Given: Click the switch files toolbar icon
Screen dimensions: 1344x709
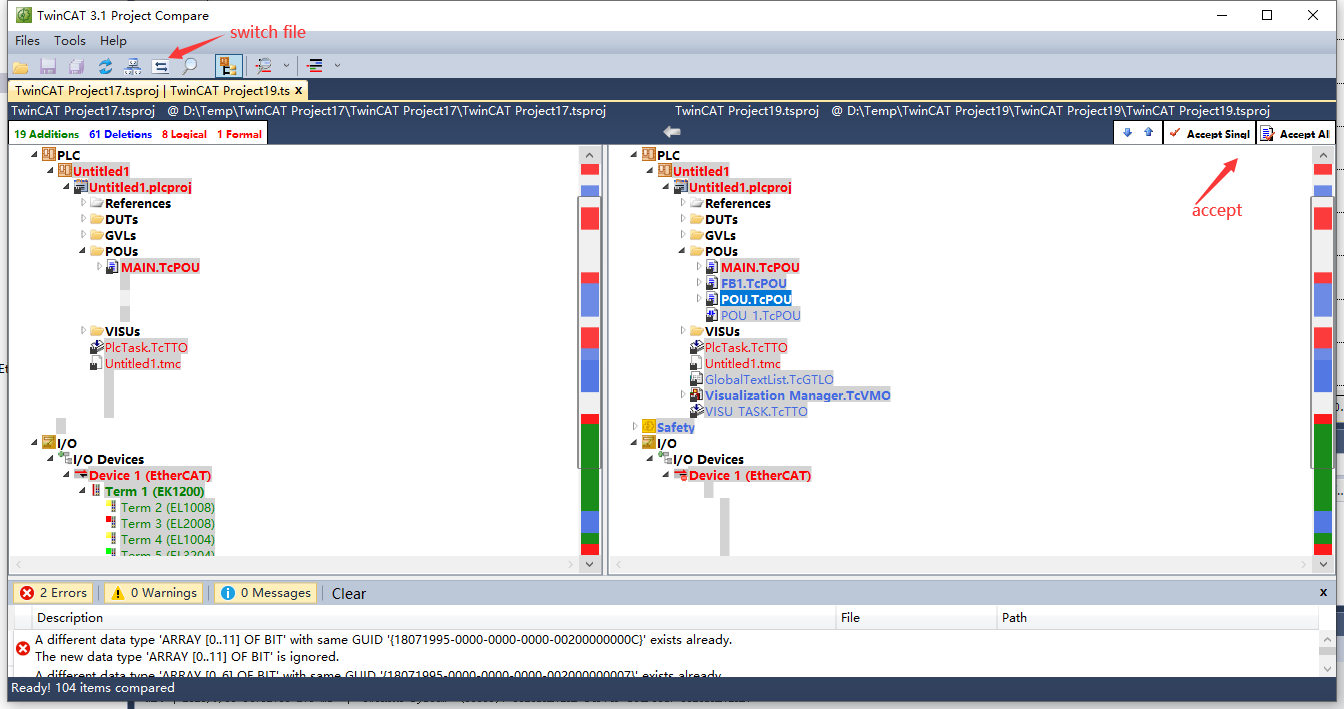Looking at the screenshot, I should (x=160, y=66).
